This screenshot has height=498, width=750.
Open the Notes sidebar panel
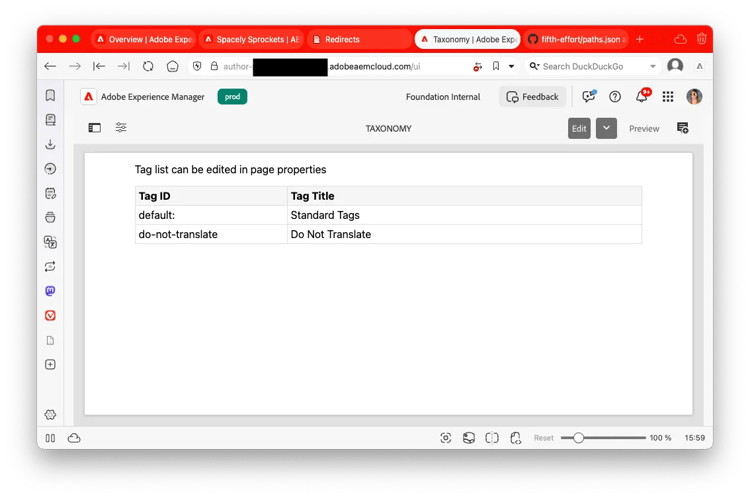point(50,193)
